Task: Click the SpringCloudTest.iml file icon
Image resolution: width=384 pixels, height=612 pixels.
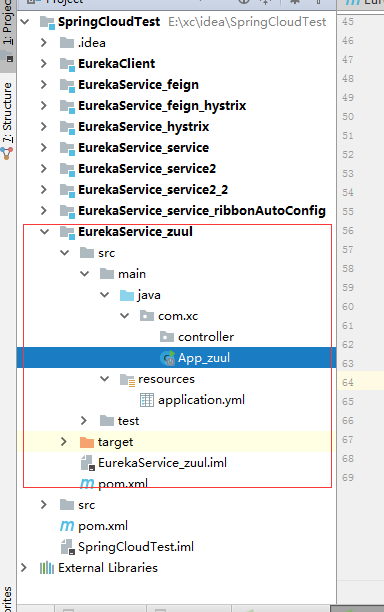Action: 68,547
